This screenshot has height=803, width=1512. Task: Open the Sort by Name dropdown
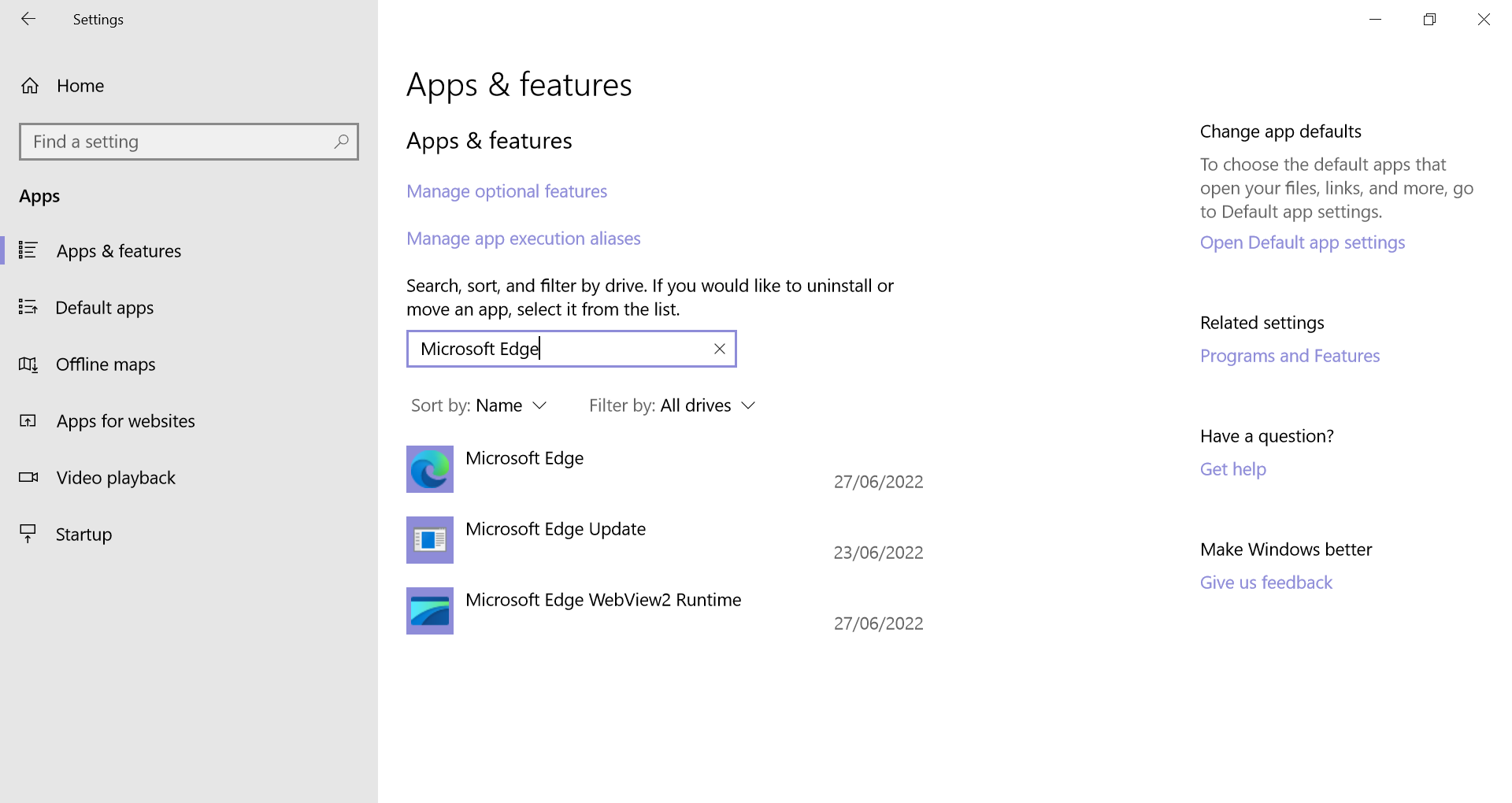pyautogui.click(x=479, y=405)
